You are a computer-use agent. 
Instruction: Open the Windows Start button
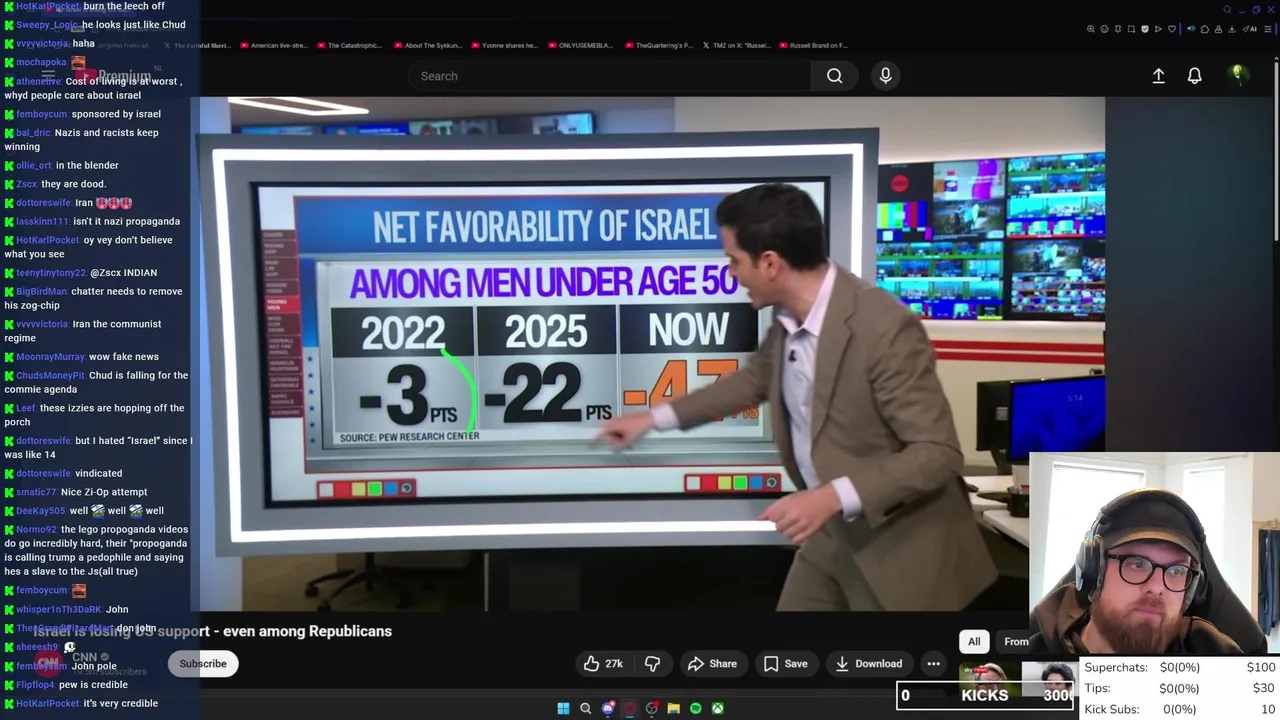563,708
